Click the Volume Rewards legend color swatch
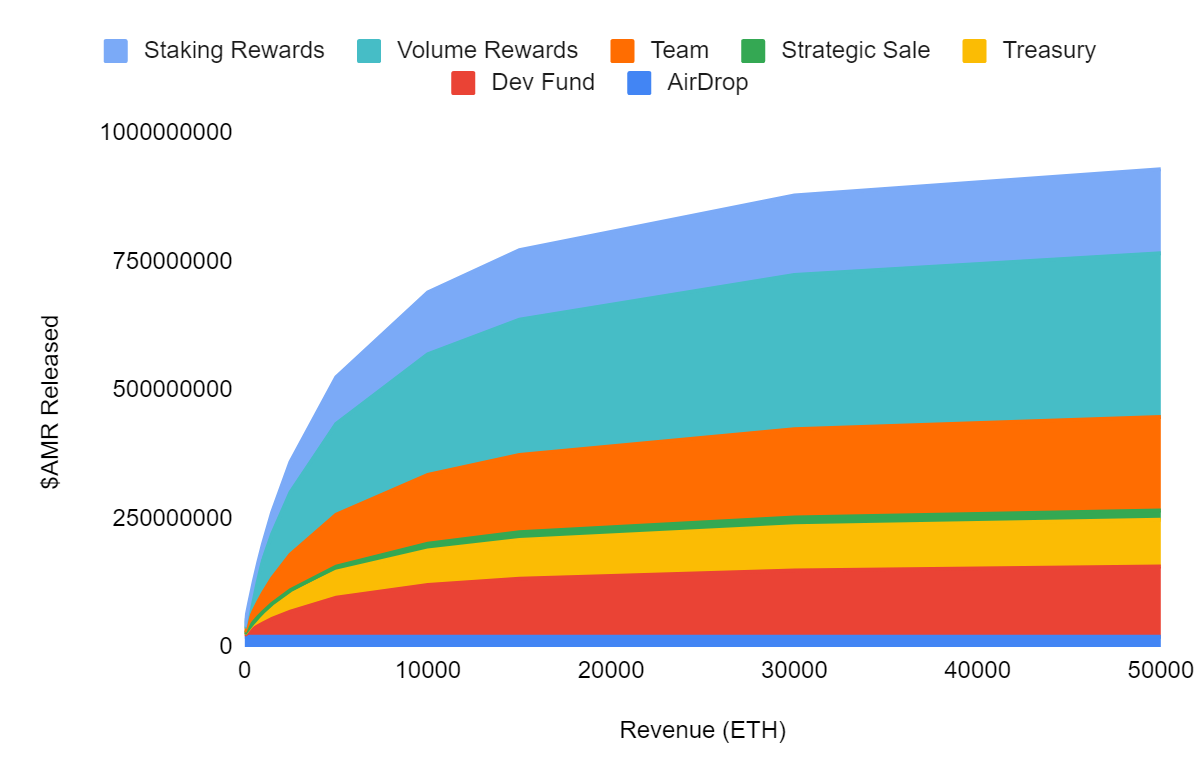Screen dimensions: 1200x781 [x=369, y=51]
